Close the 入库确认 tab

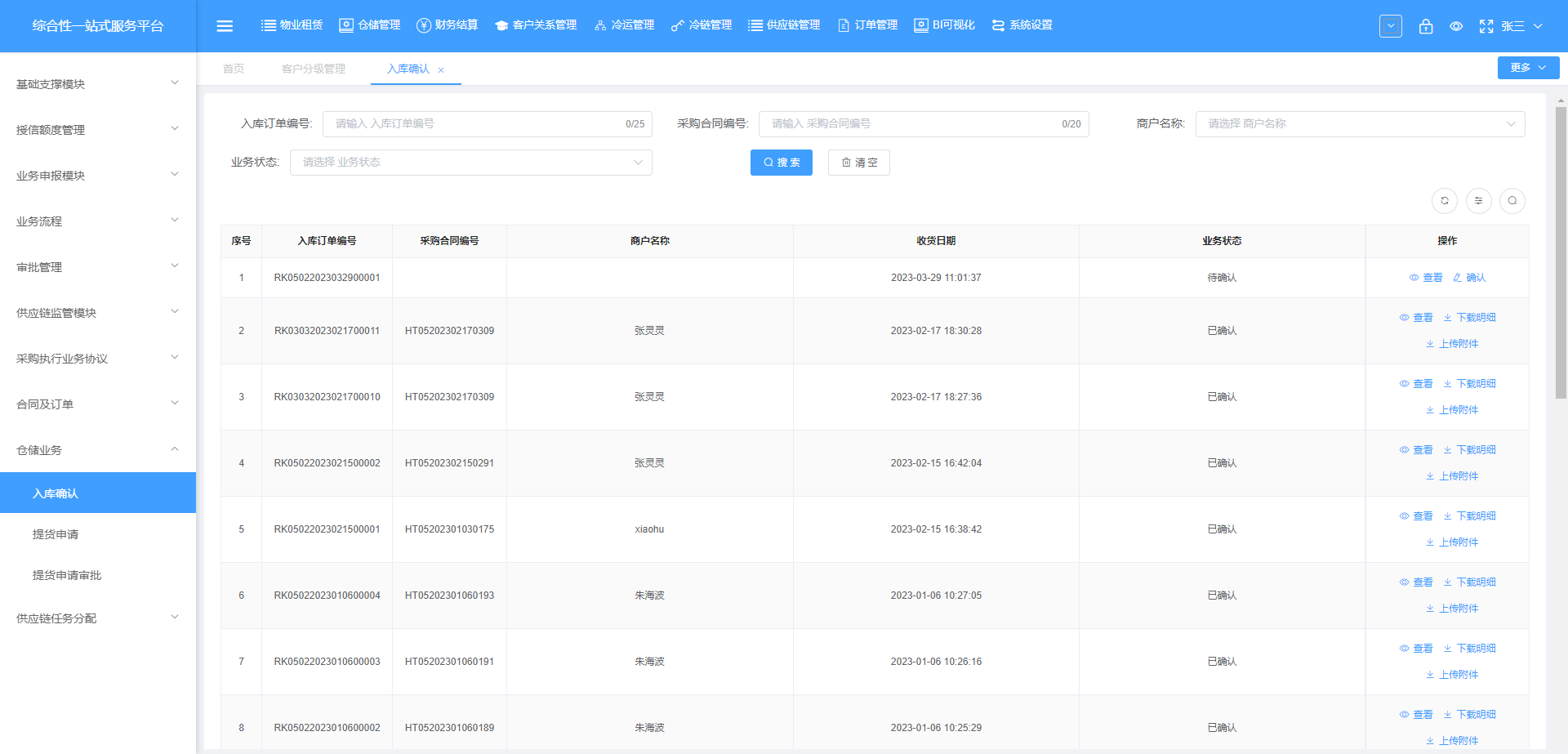coord(441,70)
